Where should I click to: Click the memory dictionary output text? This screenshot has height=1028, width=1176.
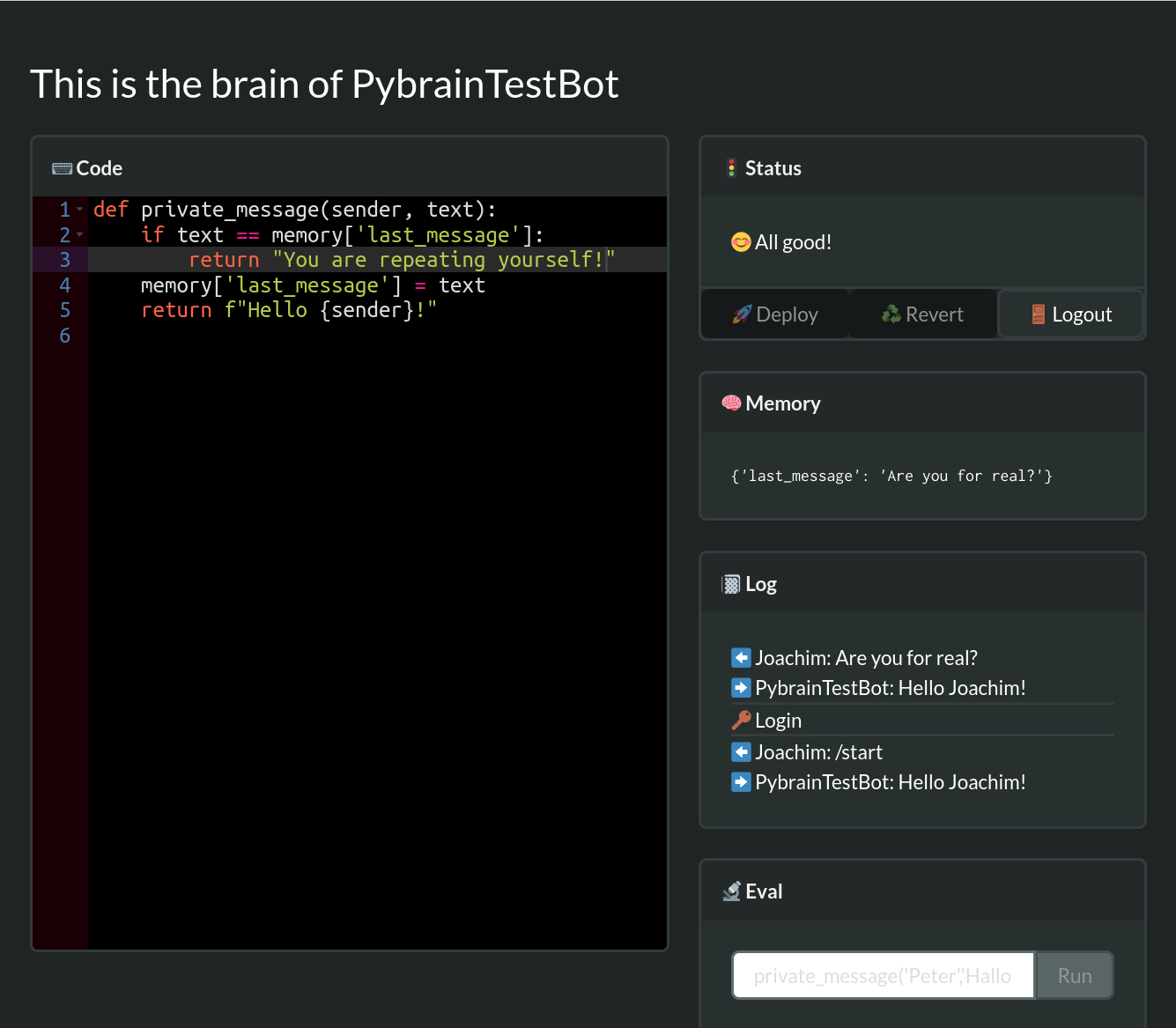tap(891, 477)
